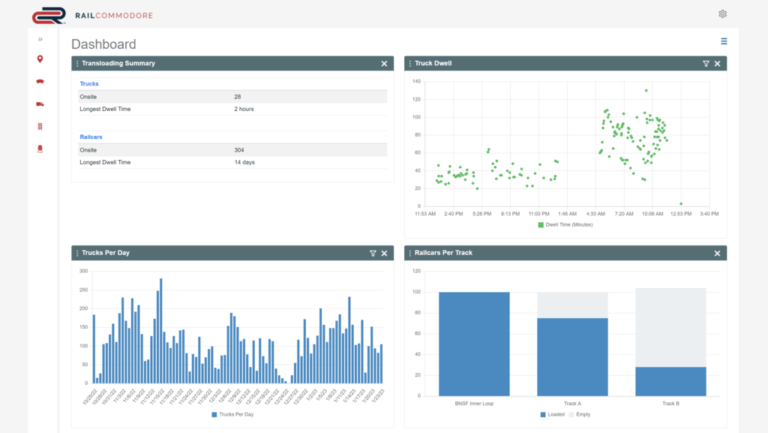Toggle the Trucks Per Day legend swatch
768x433 pixels.
213,414
